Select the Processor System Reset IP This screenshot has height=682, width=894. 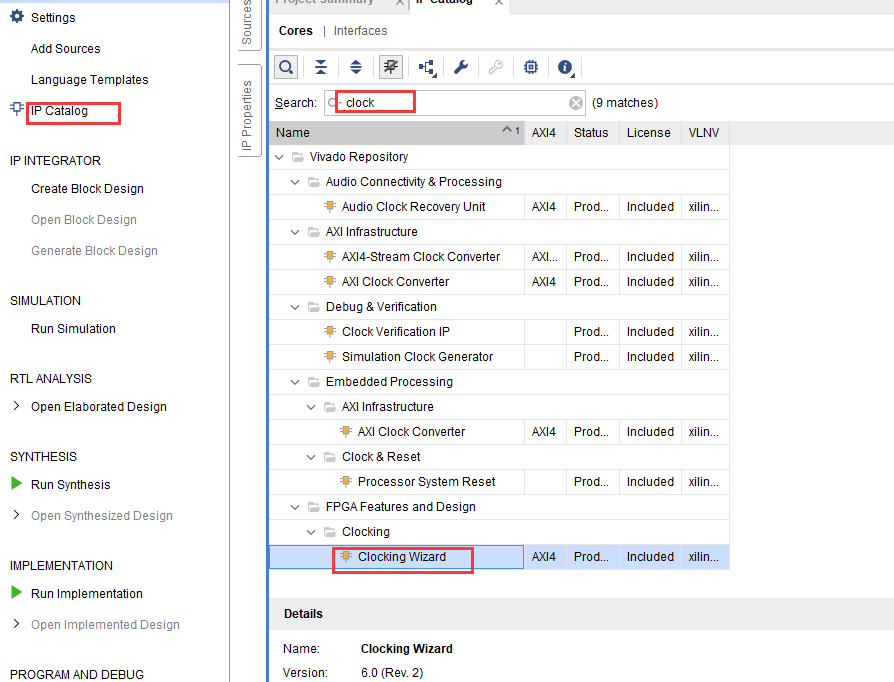pyautogui.click(x=426, y=482)
